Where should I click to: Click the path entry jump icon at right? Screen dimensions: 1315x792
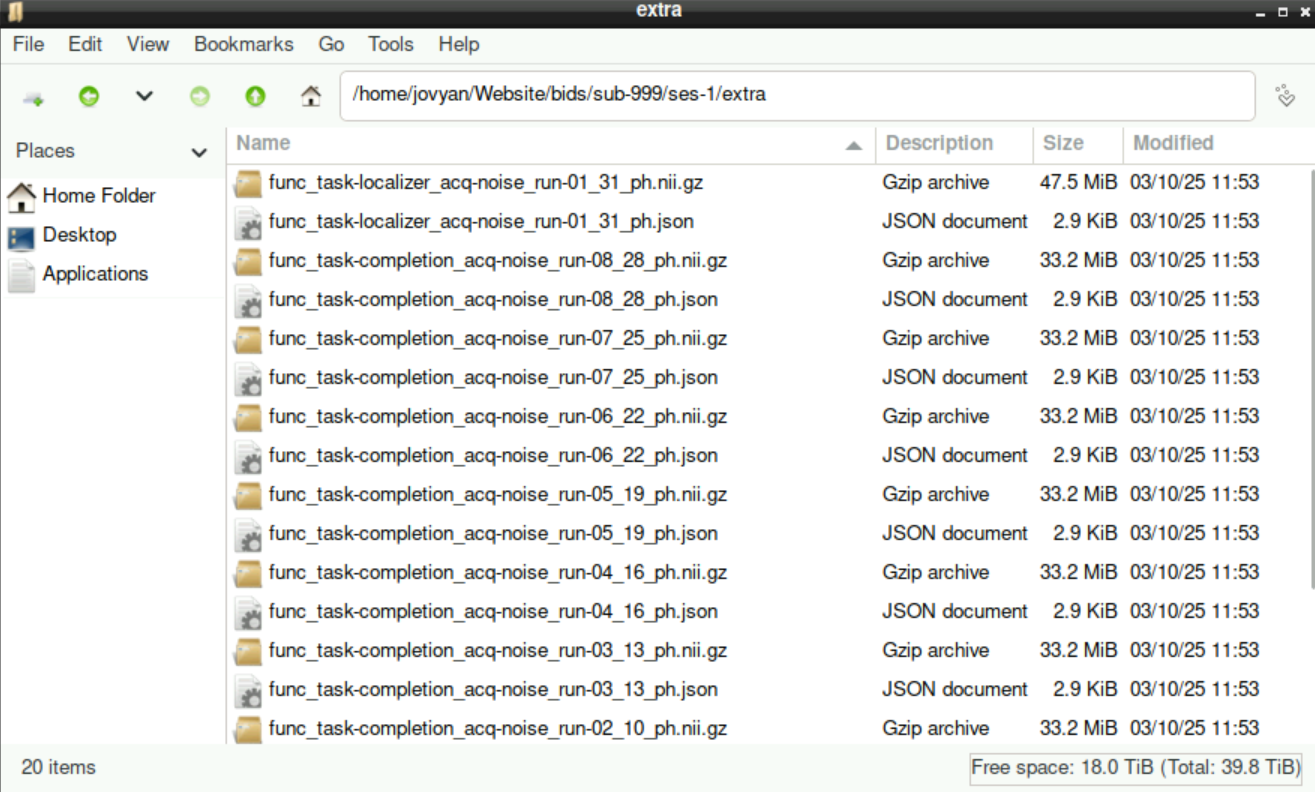1285,96
